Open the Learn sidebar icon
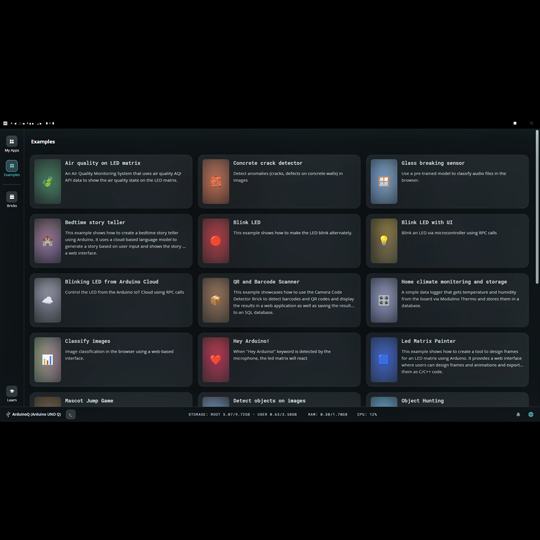 click(12, 394)
